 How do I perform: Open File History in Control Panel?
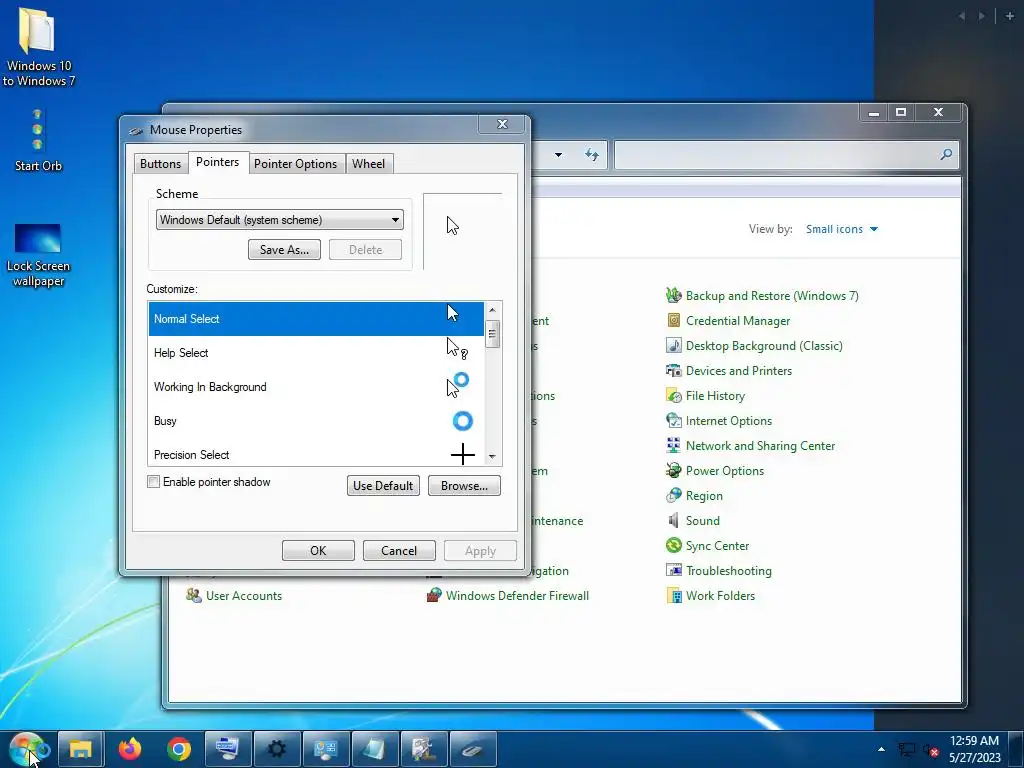pyautogui.click(x=714, y=396)
